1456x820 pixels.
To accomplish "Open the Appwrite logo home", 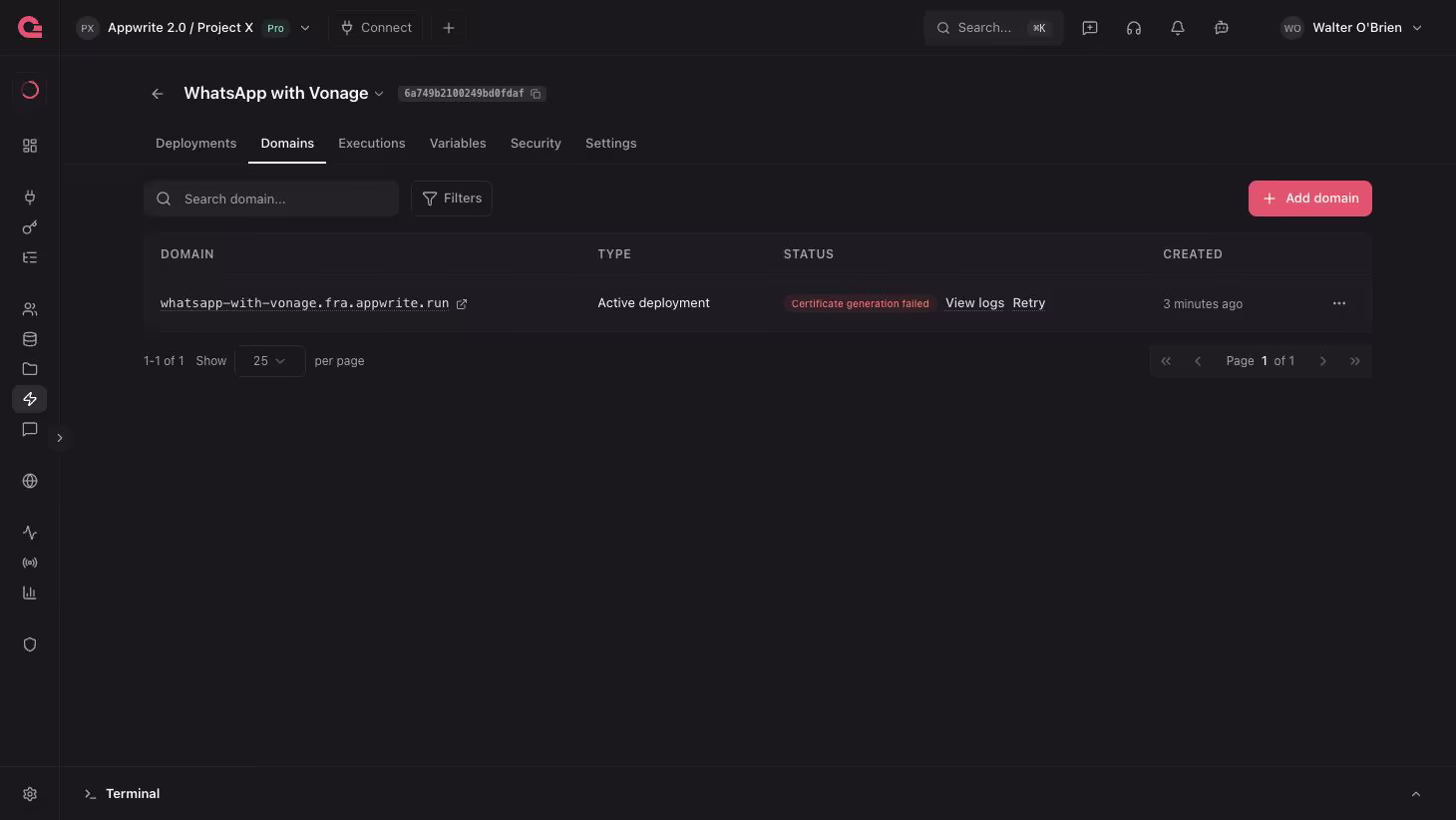I will click(x=30, y=28).
